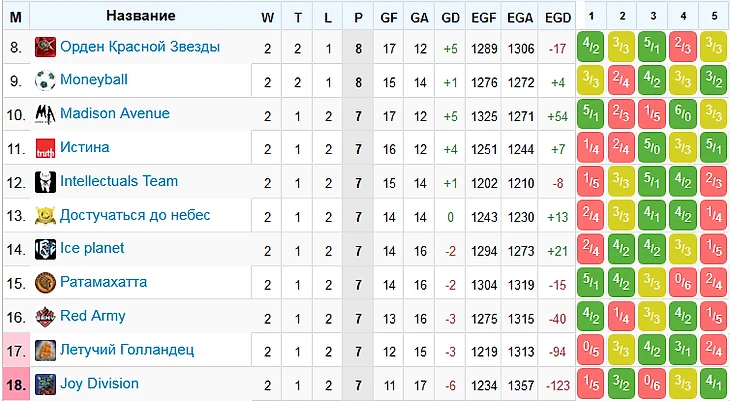Image resolution: width=730 pixels, height=403 pixels.
Task: Open the Joy Division team link
Action: point(99,384)
